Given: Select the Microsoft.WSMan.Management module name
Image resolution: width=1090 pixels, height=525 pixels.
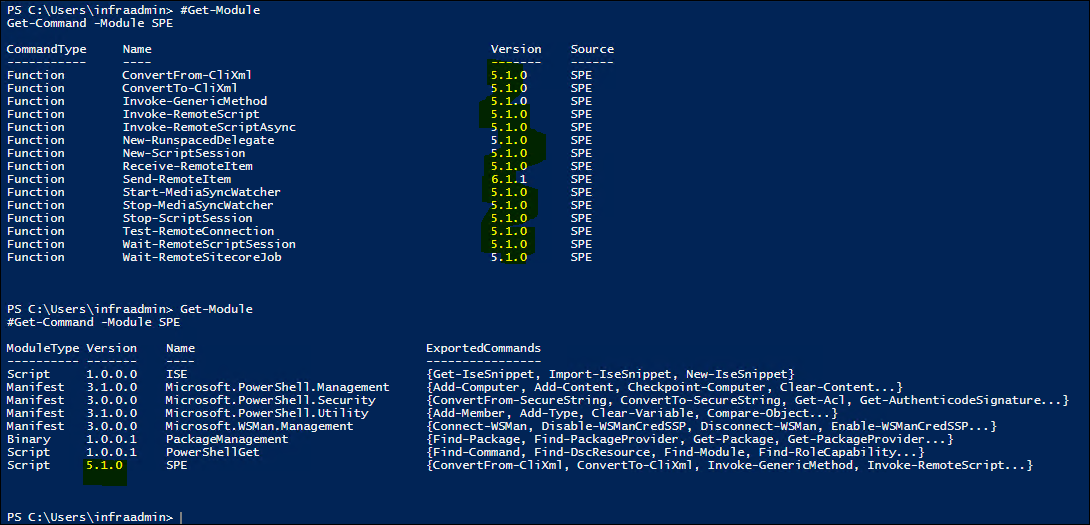Looking at the screenshot, I should coord(260,426).
